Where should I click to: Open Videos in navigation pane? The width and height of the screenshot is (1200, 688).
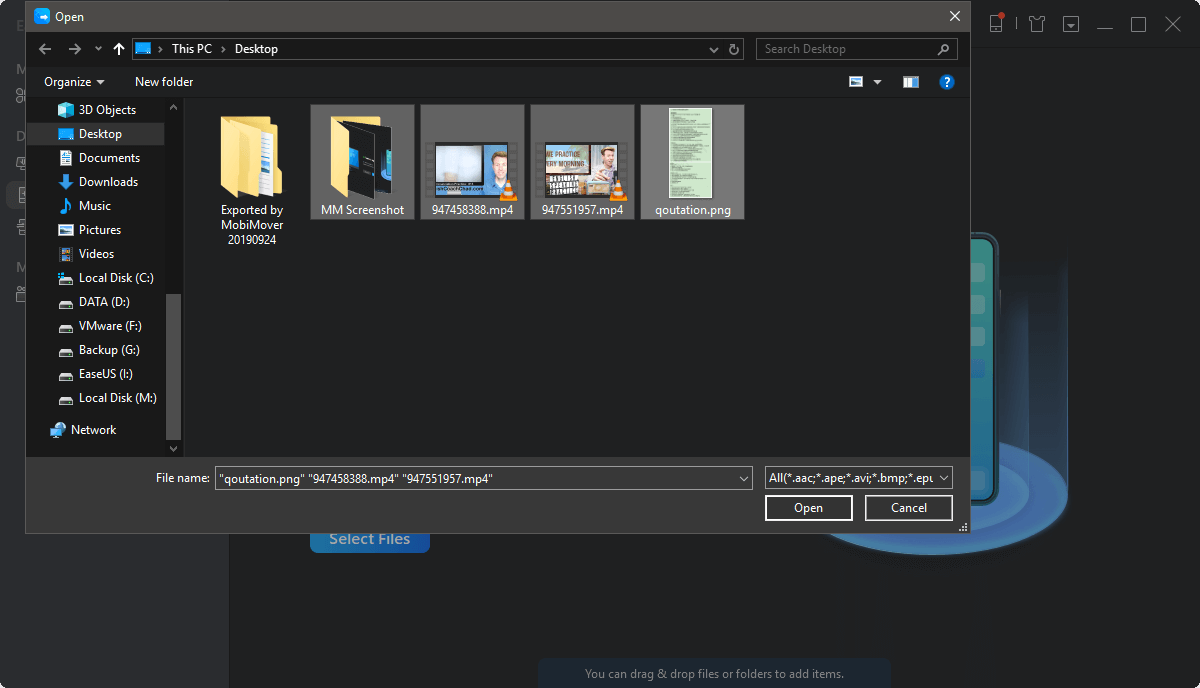(85, 254)
